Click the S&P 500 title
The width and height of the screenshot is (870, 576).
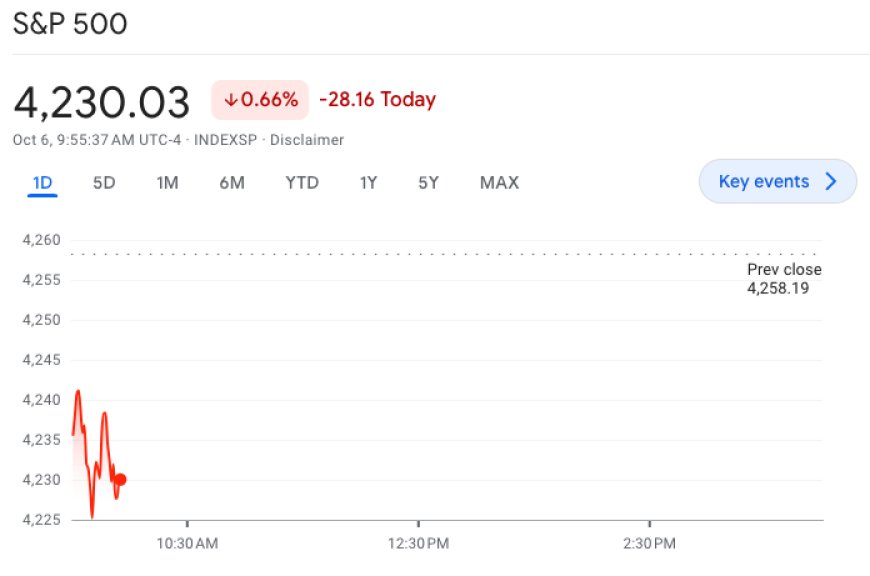70,23
